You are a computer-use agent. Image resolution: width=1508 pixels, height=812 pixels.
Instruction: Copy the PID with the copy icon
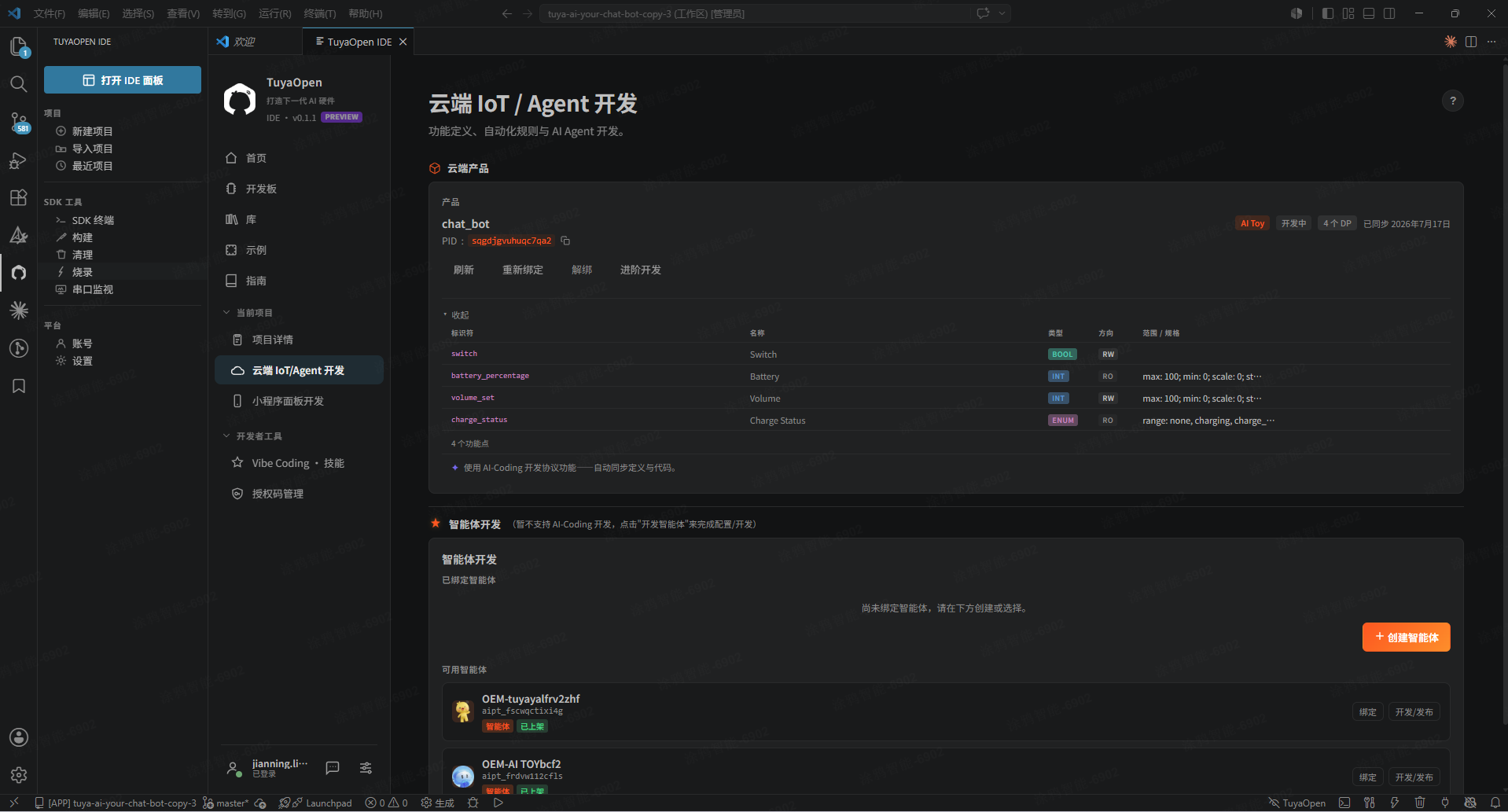pyautogui.click(x=565, y=241)
